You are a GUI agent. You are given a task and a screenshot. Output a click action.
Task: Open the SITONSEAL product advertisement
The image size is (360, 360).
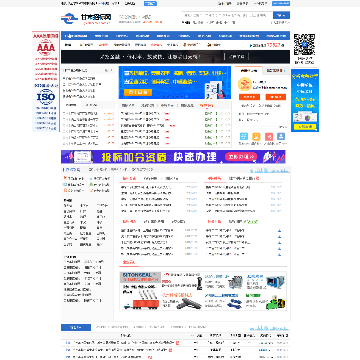140,291
